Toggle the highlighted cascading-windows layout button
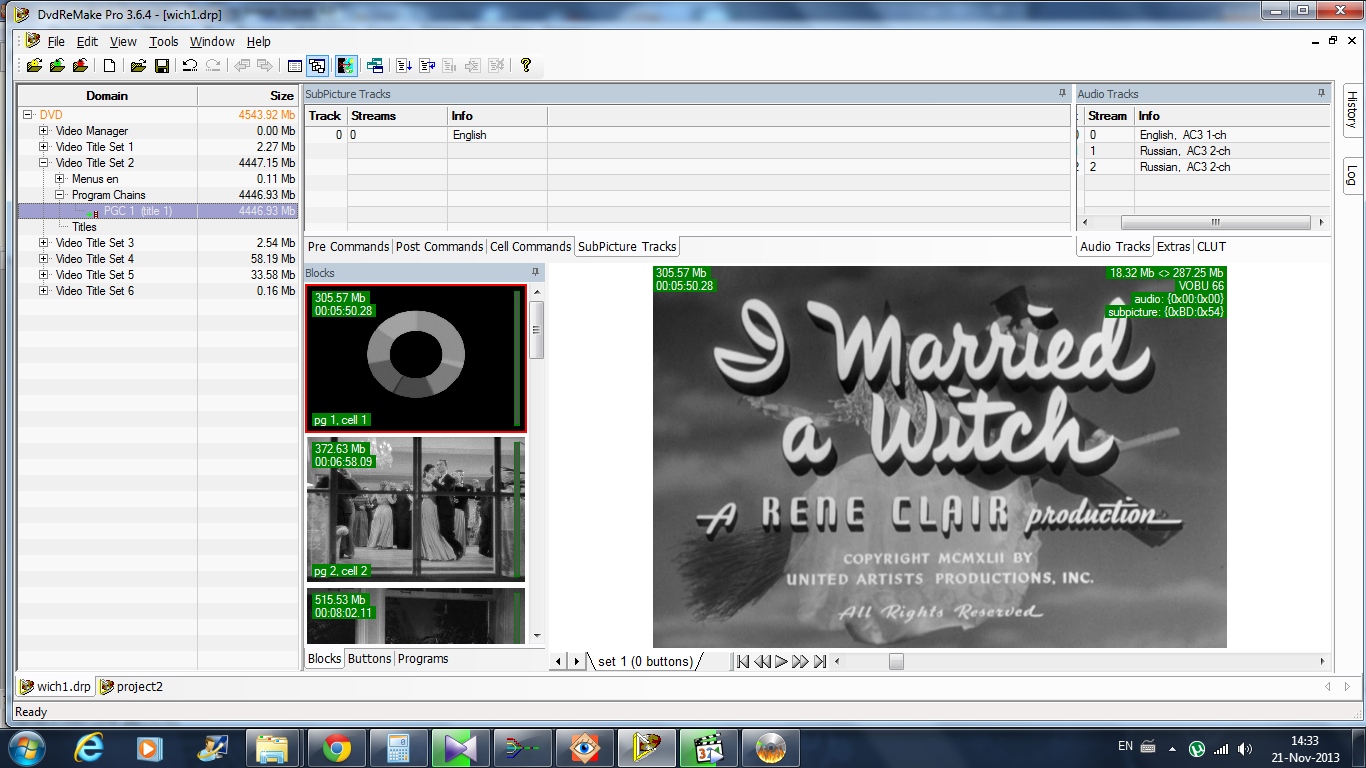1366x768 pixels. (317, 66)
